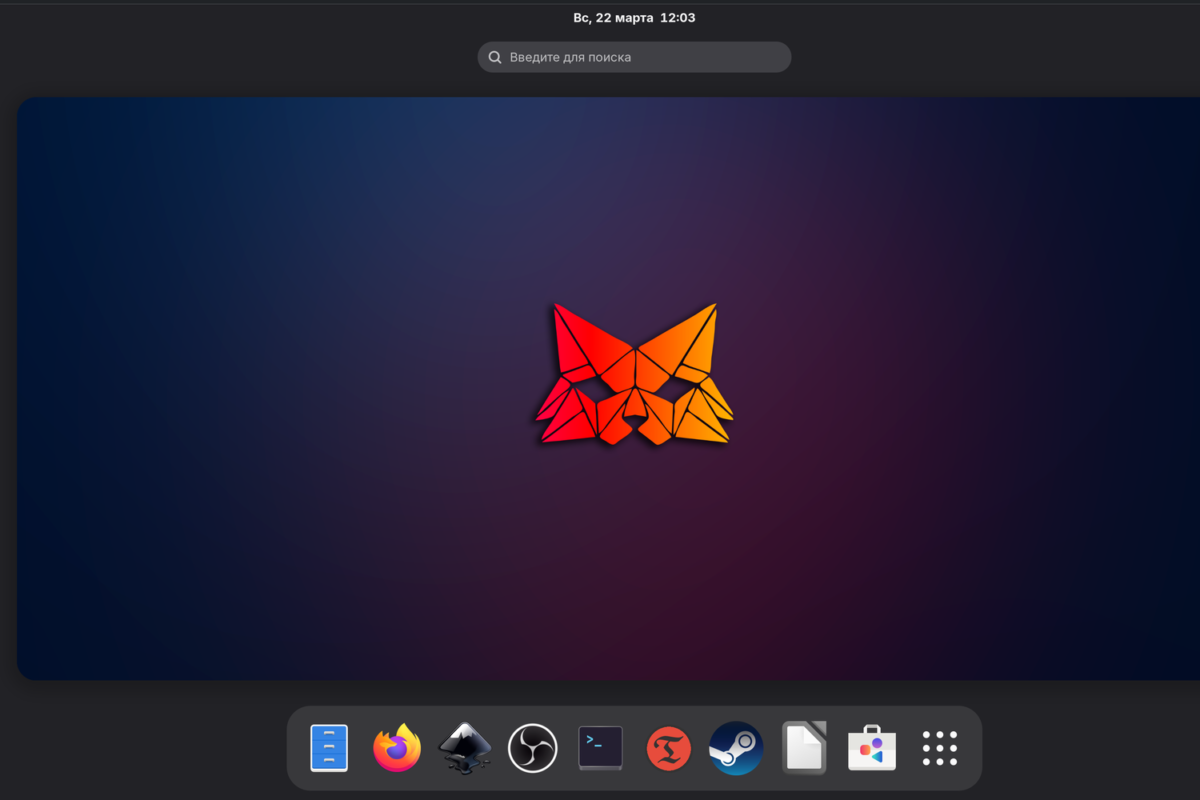
Task: Open the Software app store
Action: click(871, 747)
